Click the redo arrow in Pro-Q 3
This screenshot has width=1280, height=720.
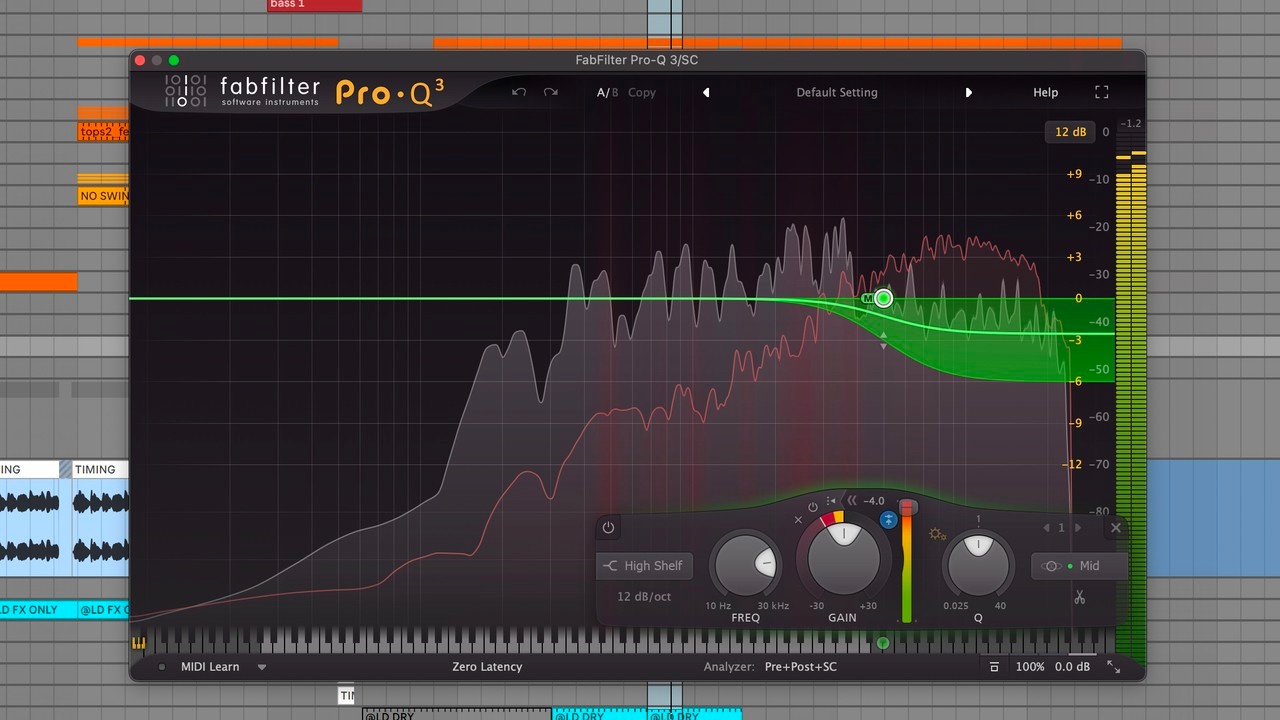(x=551, y=92)
